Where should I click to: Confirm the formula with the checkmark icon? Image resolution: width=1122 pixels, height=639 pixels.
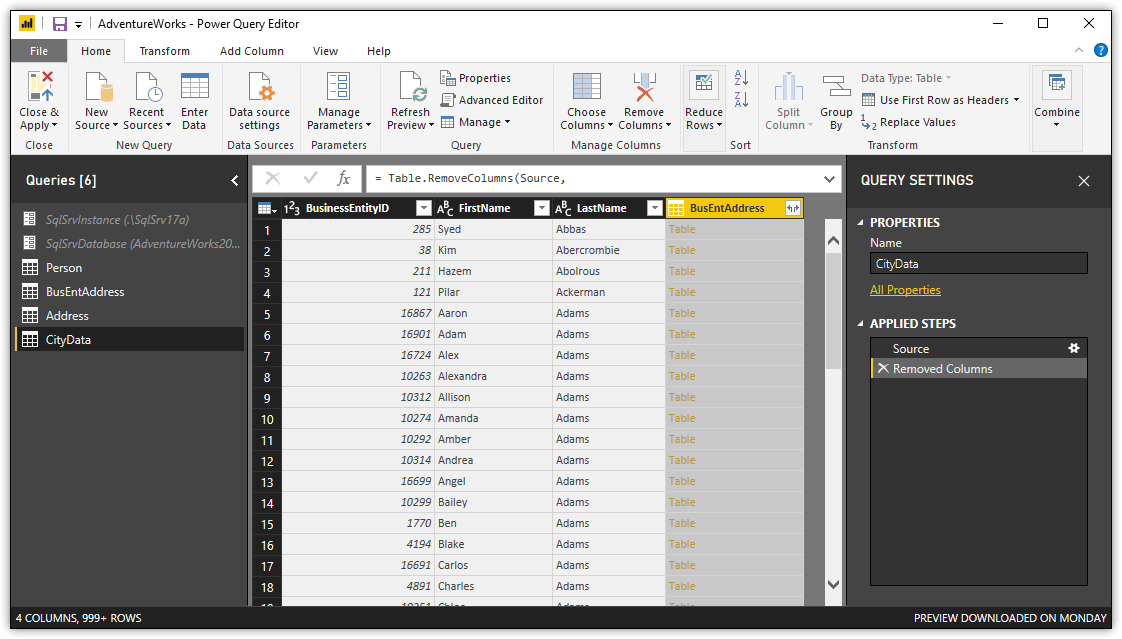[310, 178]
